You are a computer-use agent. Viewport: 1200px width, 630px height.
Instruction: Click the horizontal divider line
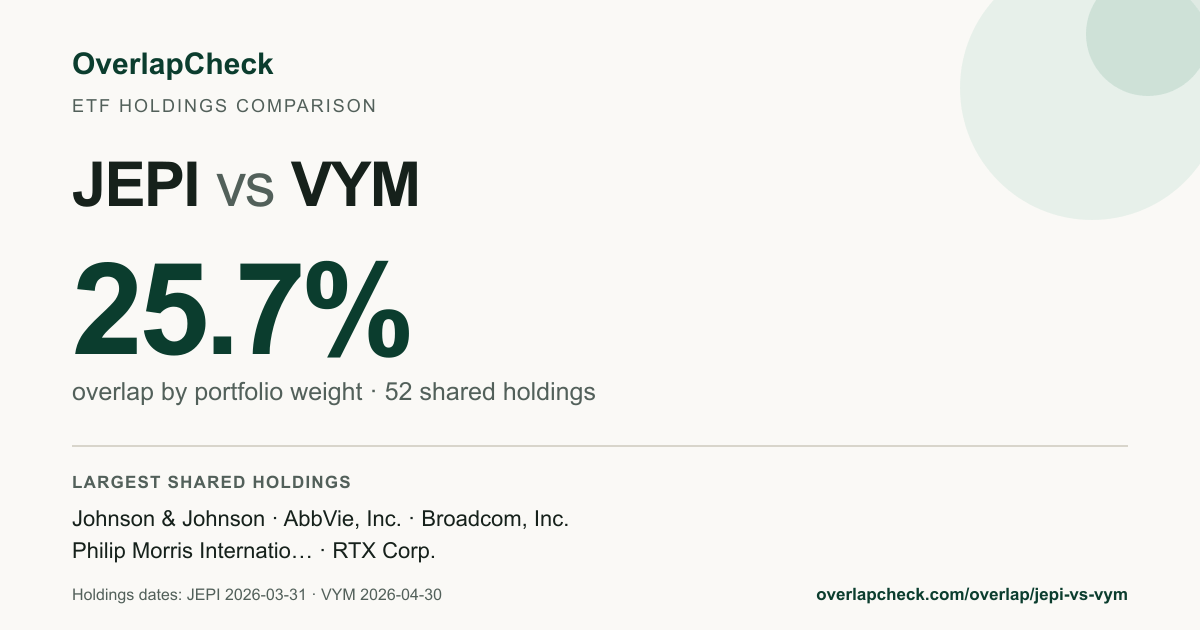600,446
